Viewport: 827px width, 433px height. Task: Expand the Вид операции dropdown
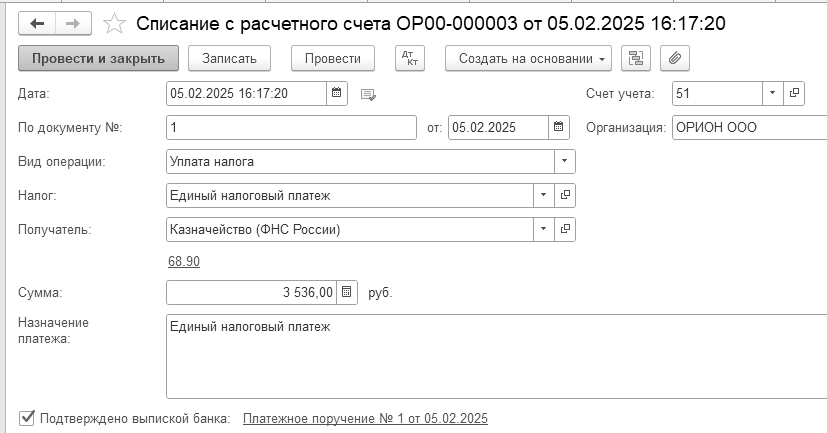point(564,161)
